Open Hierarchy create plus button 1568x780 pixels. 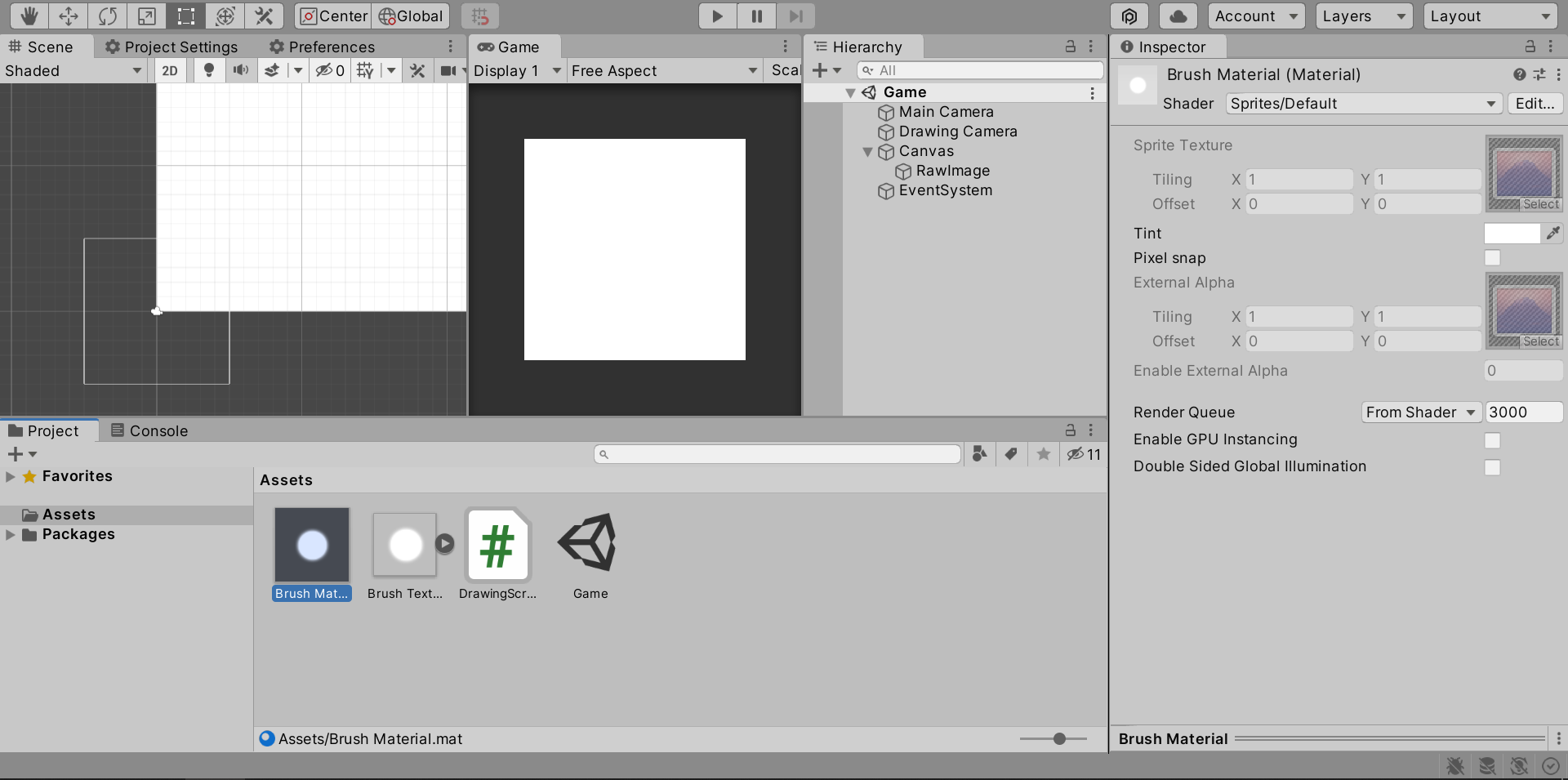826,71
